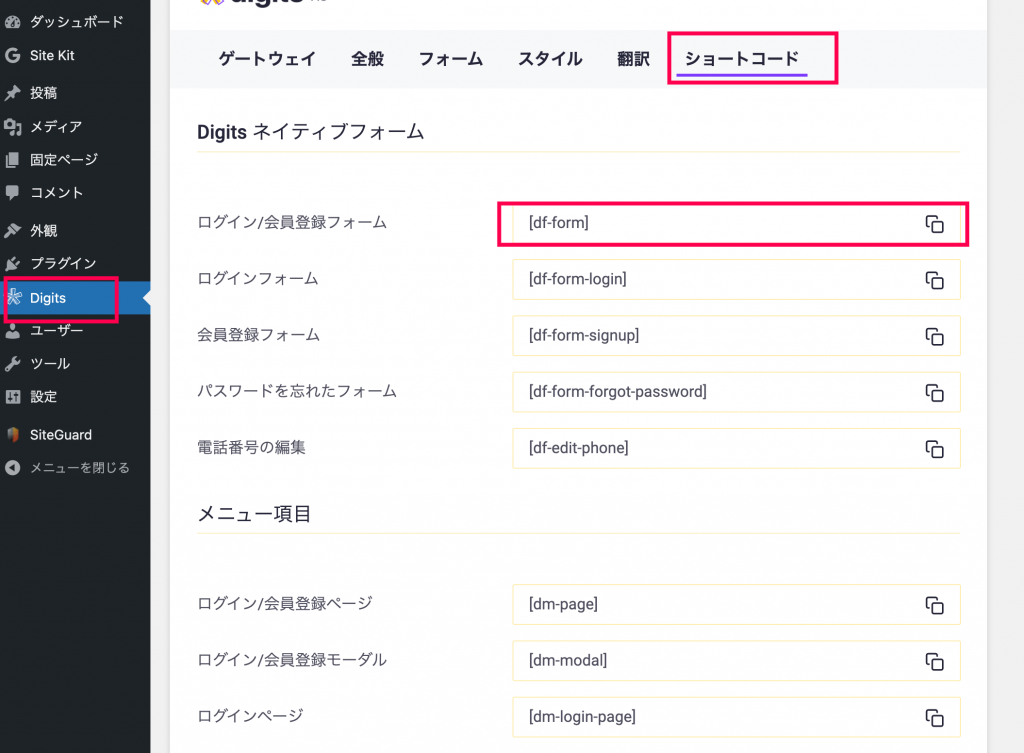
Task: Click the メディア sidebar icon
Action: click(x=12, y=126)
